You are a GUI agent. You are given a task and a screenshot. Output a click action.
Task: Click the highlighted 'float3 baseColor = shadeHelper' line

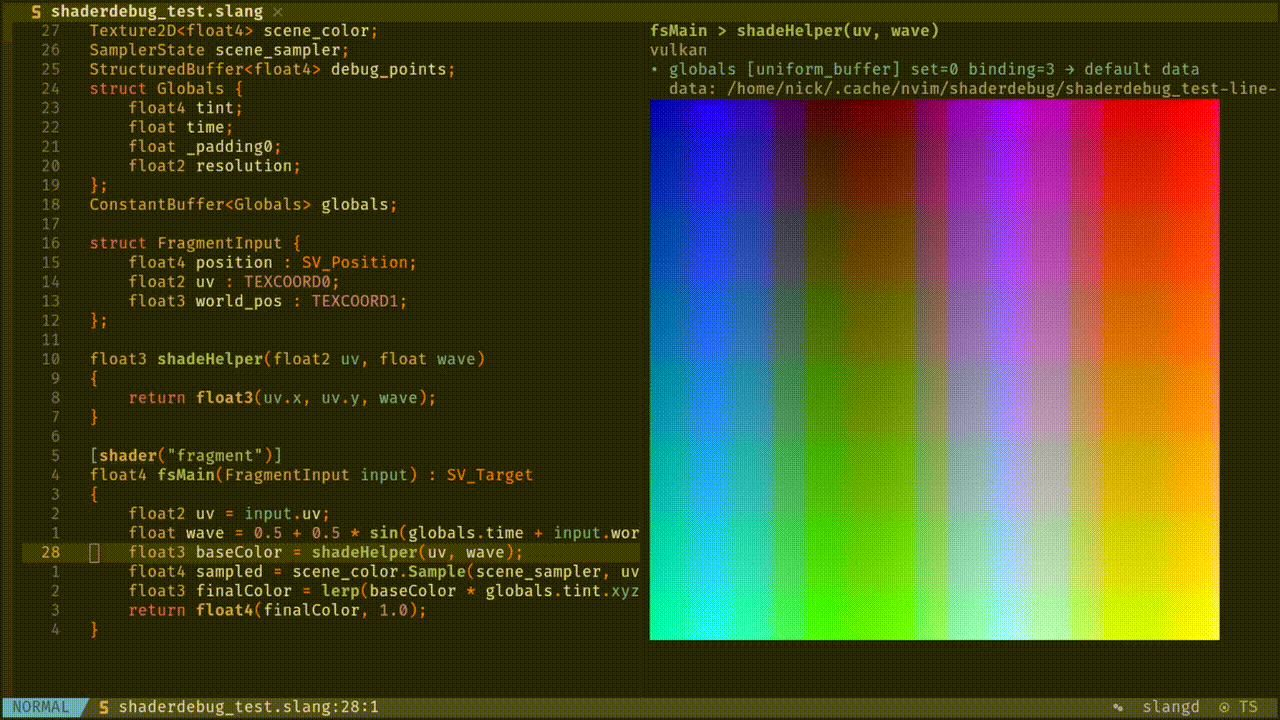click(x=326, y=553)
